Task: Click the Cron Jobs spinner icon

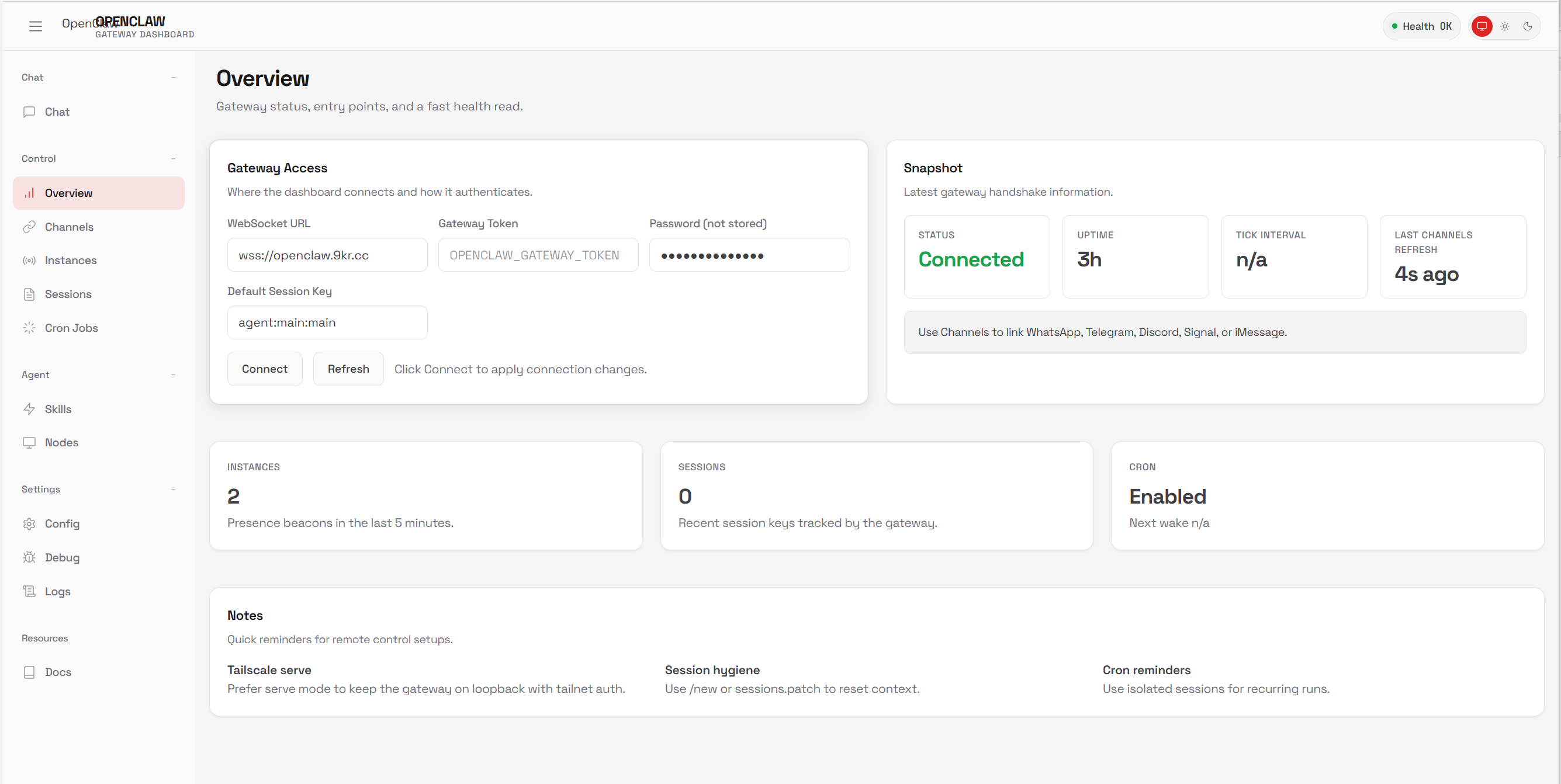Action: [x=29, y=328]
